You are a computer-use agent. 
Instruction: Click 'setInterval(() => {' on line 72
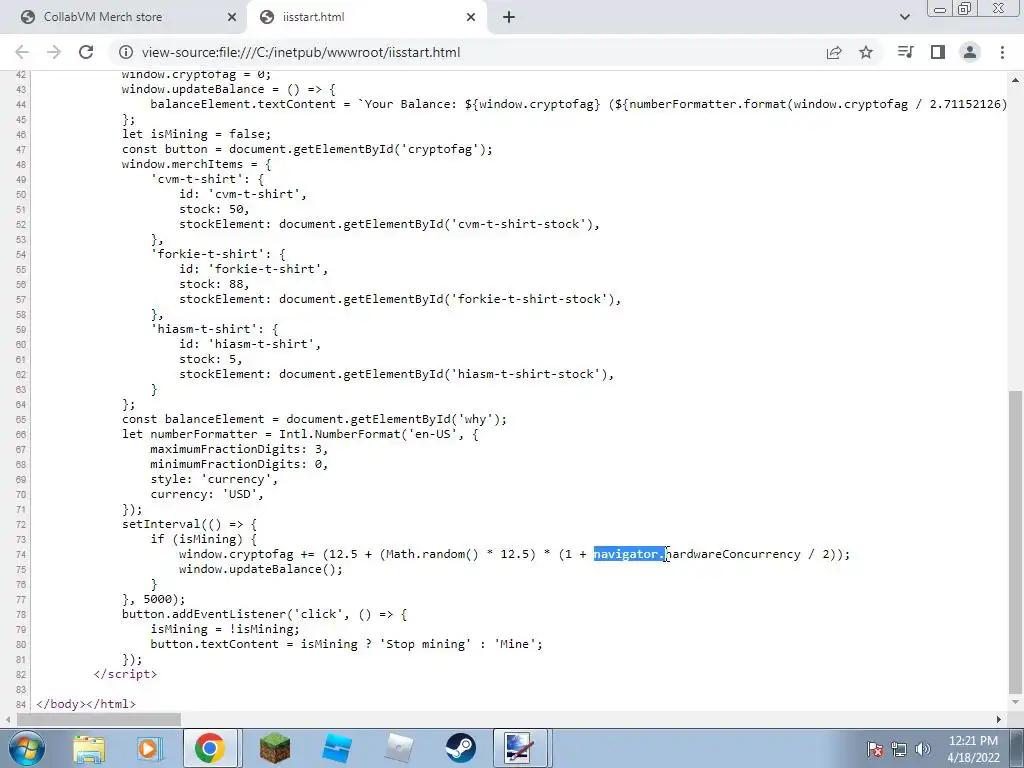point(189,524)
